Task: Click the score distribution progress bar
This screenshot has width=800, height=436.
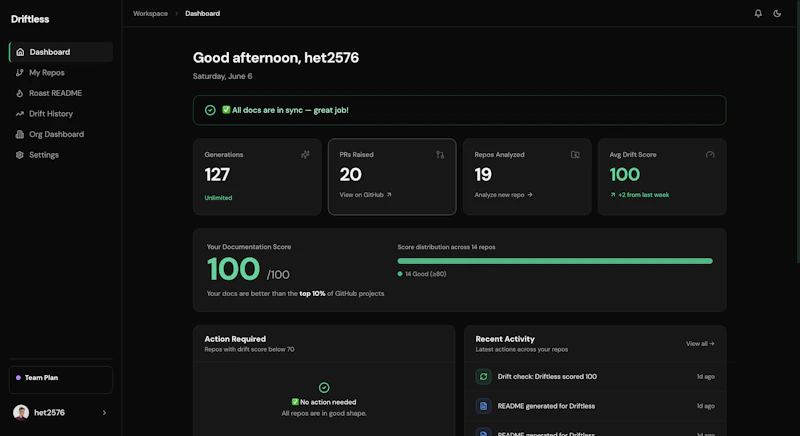Action: 555,261
